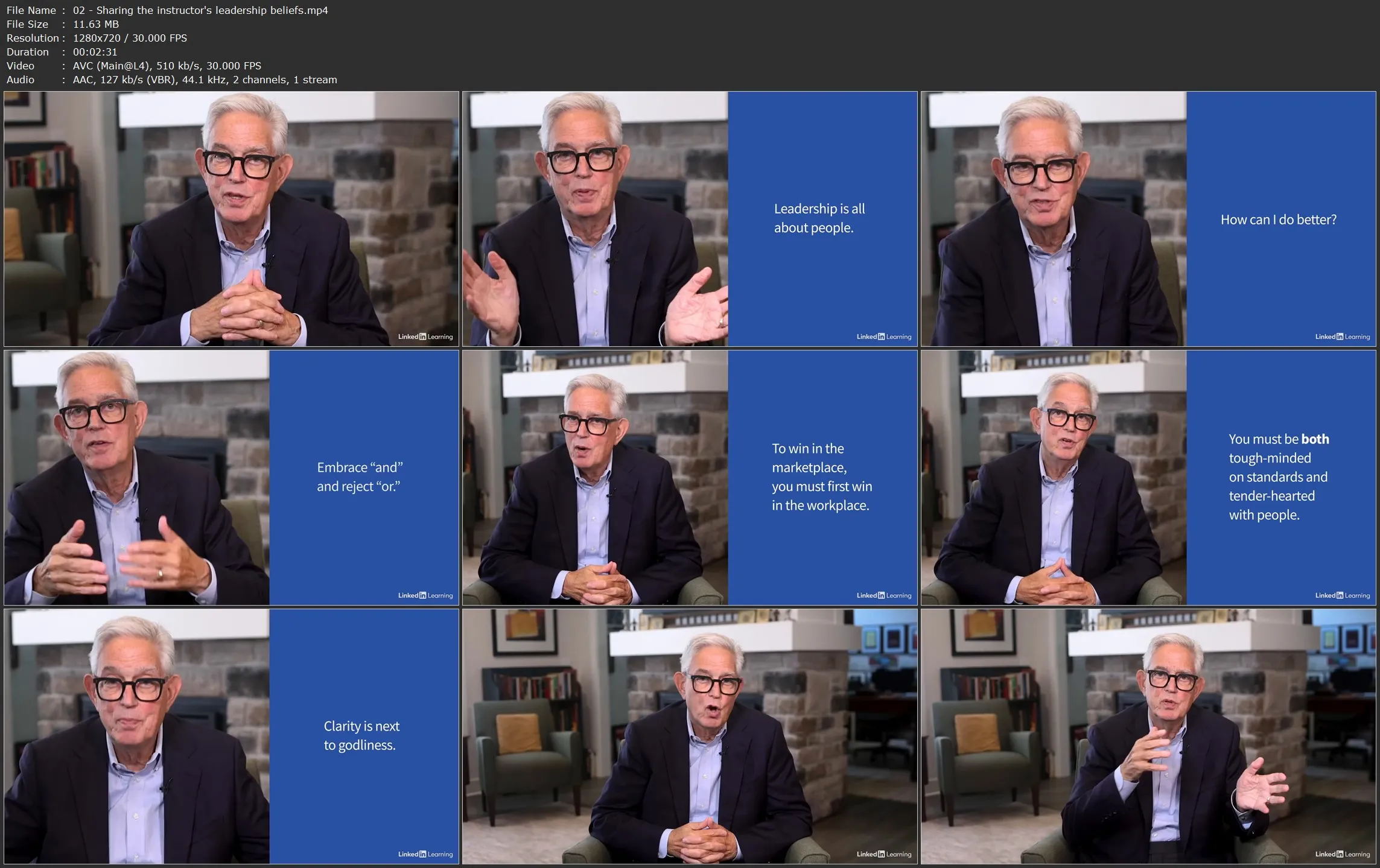Click the LinkedIn logo on the "Leadership is all about people" slide
Image resolution: width=1380 pixels, height=868 pixels.
tap(883, 337)
